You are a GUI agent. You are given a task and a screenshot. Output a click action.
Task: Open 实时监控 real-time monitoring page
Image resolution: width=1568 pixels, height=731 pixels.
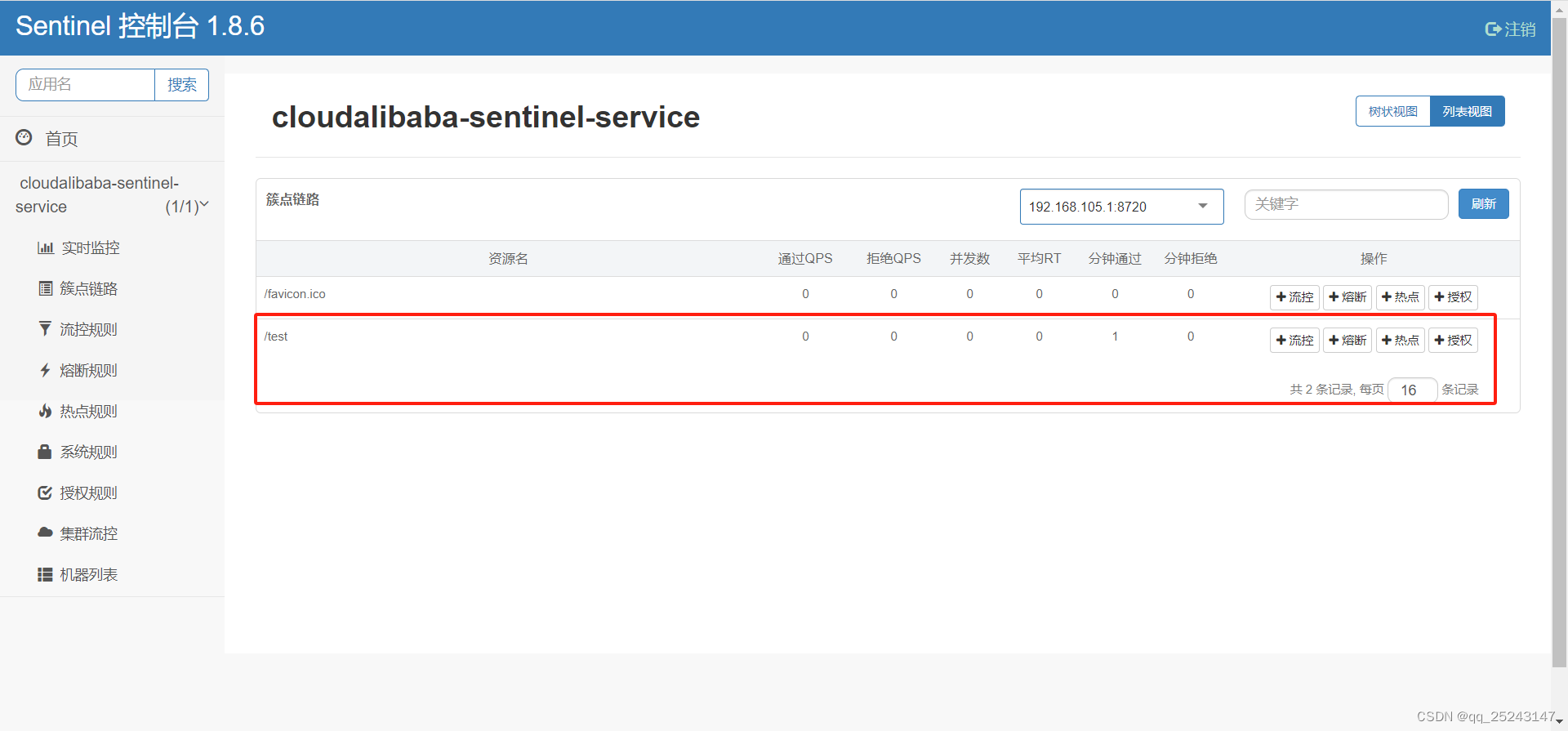(x=91, y=247)
